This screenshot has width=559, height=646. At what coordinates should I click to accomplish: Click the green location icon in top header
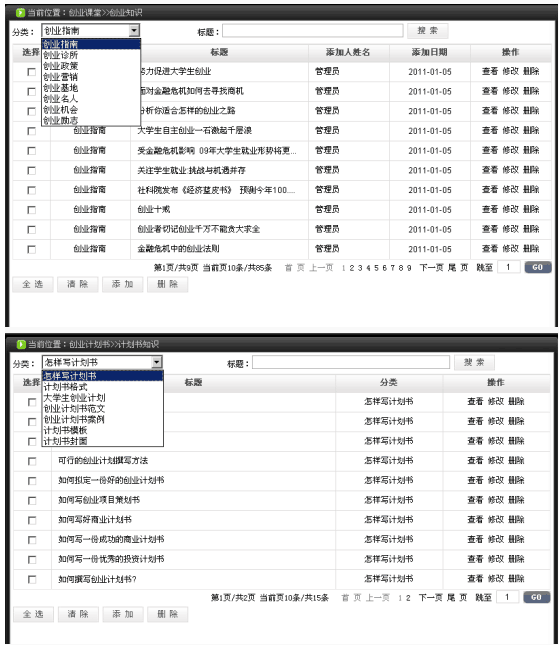(x=20, y=13)
